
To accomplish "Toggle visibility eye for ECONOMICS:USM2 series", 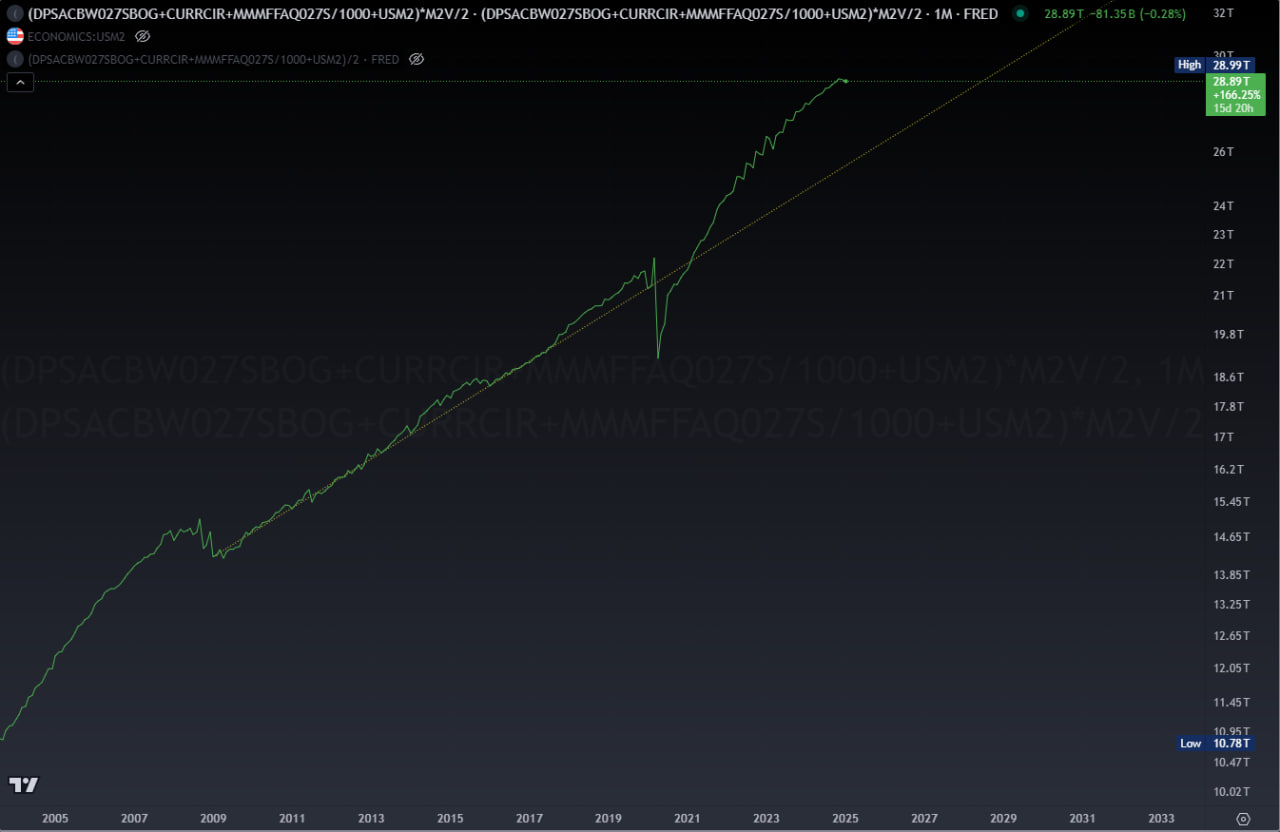I will coord(142,36).
